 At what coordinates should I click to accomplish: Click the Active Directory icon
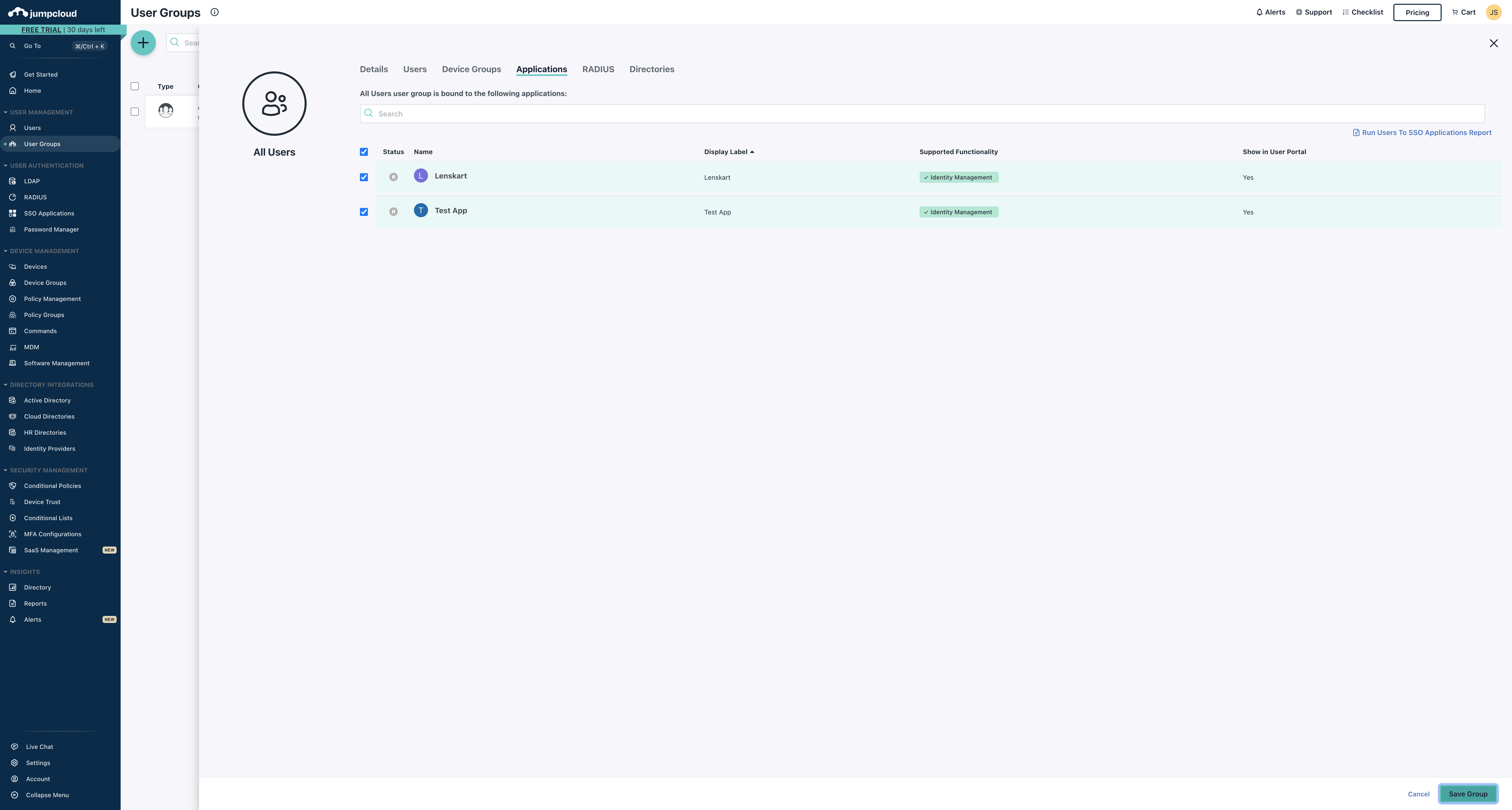point(12,400)
